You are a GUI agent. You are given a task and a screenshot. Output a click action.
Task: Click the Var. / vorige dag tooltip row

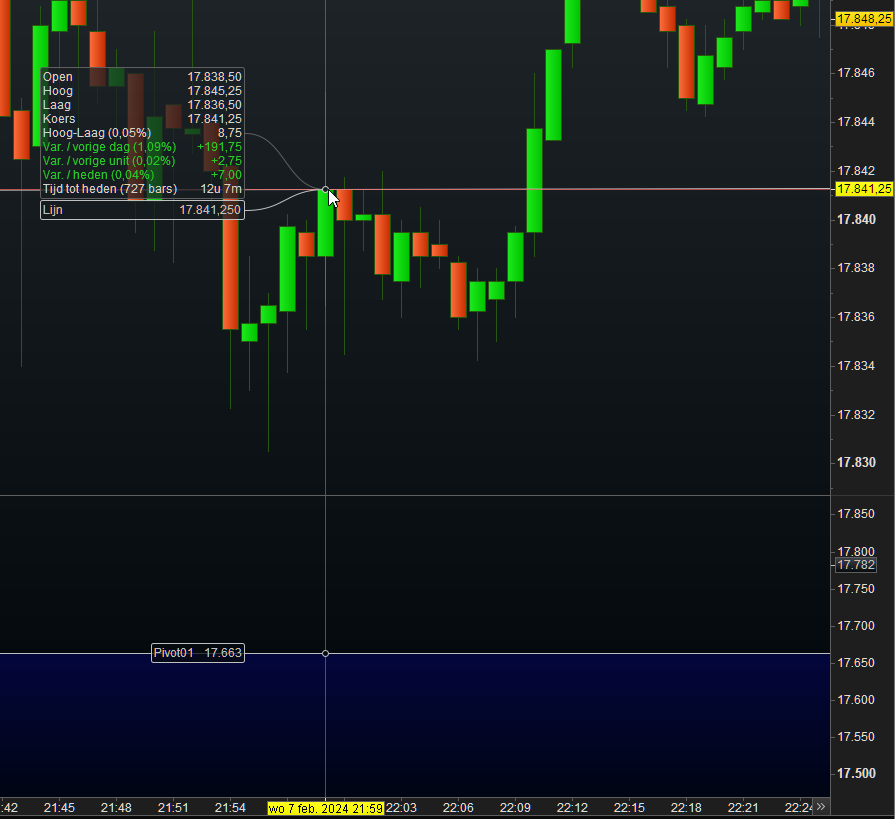point(142,147)
